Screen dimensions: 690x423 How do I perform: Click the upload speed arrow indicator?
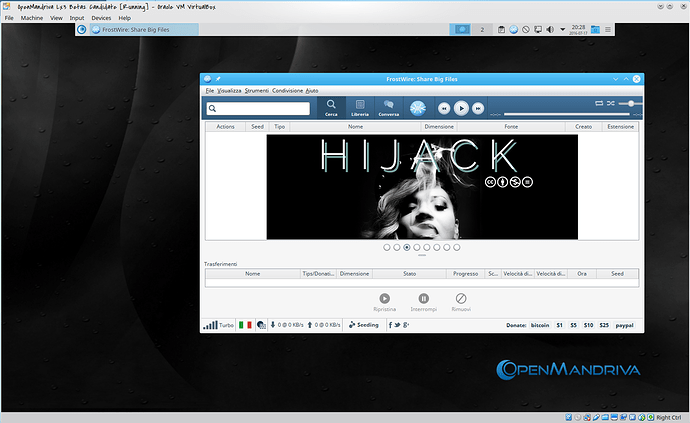[310, 325]
